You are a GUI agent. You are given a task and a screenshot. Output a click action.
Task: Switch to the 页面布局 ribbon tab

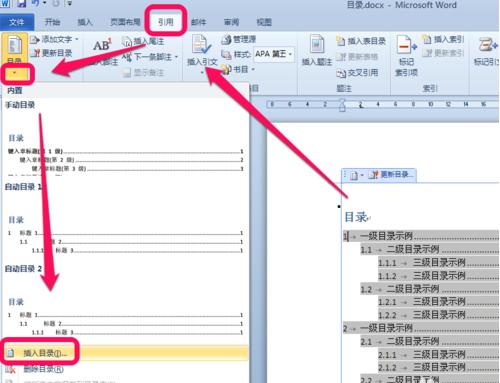(125, 22)
